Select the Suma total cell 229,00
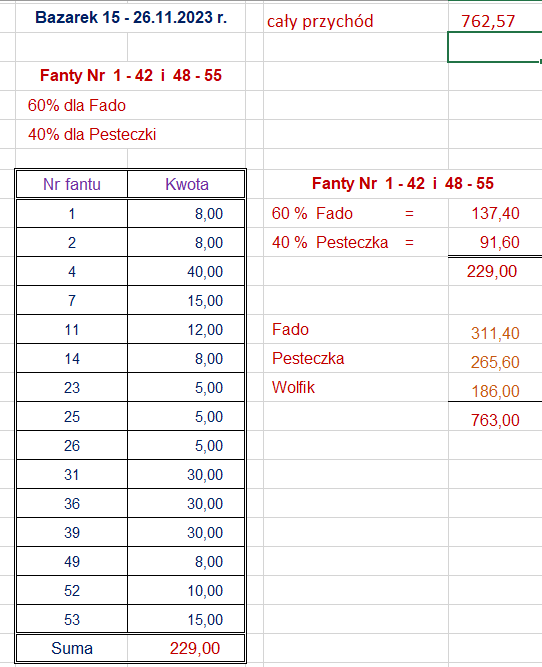The width and height of the screenshot is (542, 667). pos(186,648)
